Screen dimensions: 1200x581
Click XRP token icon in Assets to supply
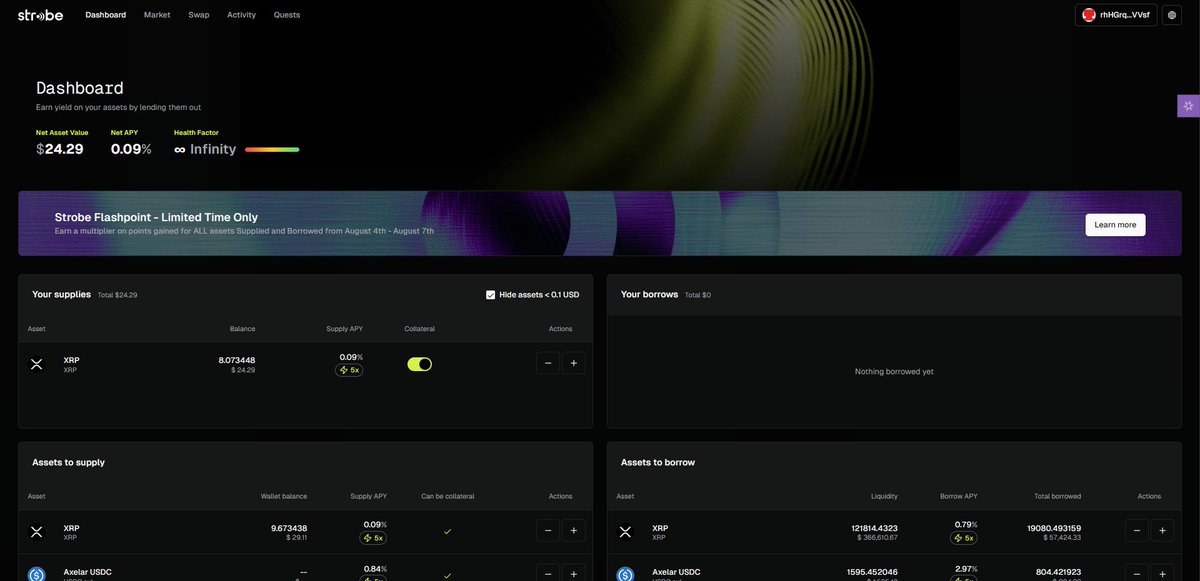(37, 532)
